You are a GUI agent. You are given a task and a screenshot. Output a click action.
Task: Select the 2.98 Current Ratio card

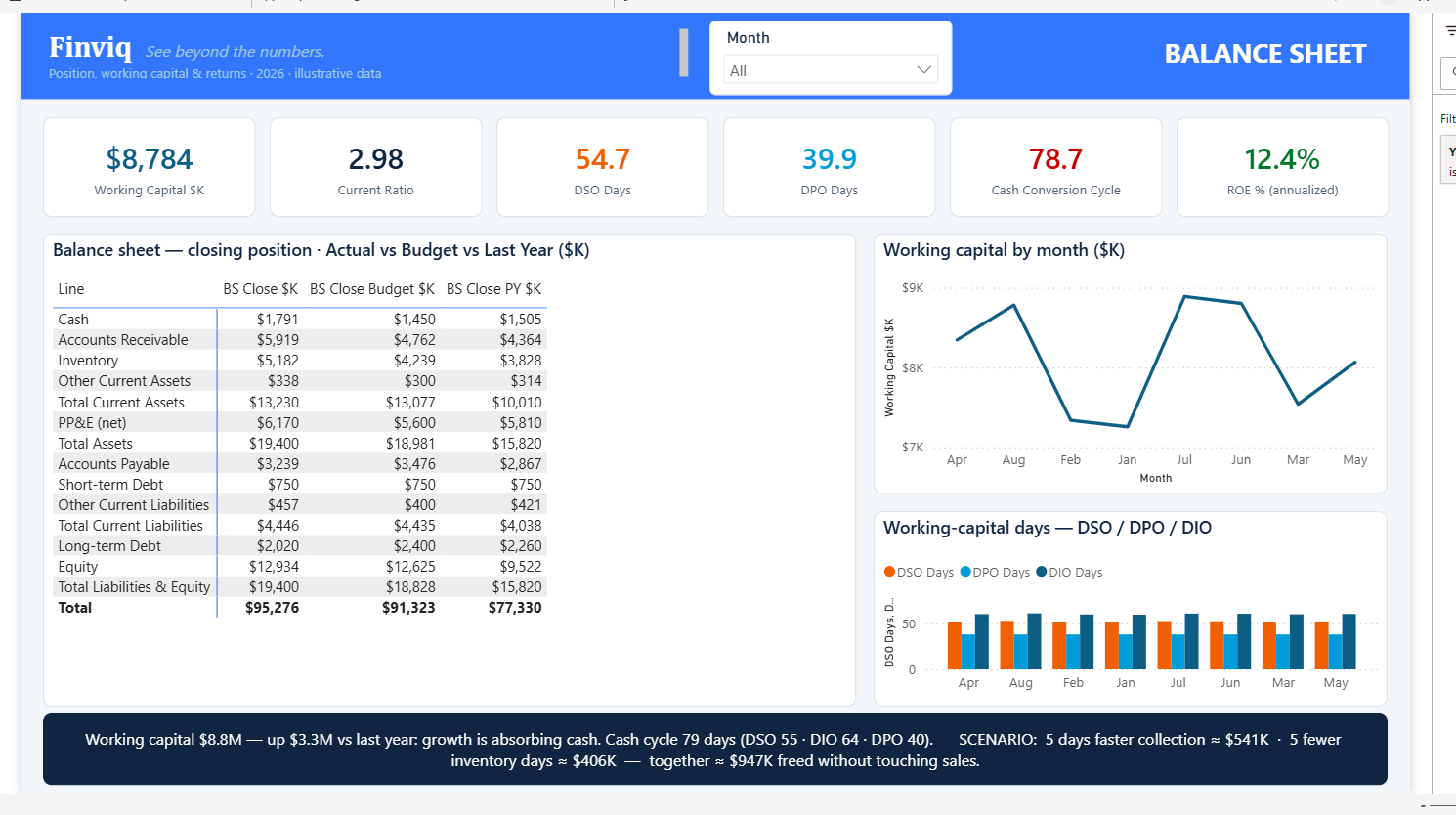[x=376, y=167]
